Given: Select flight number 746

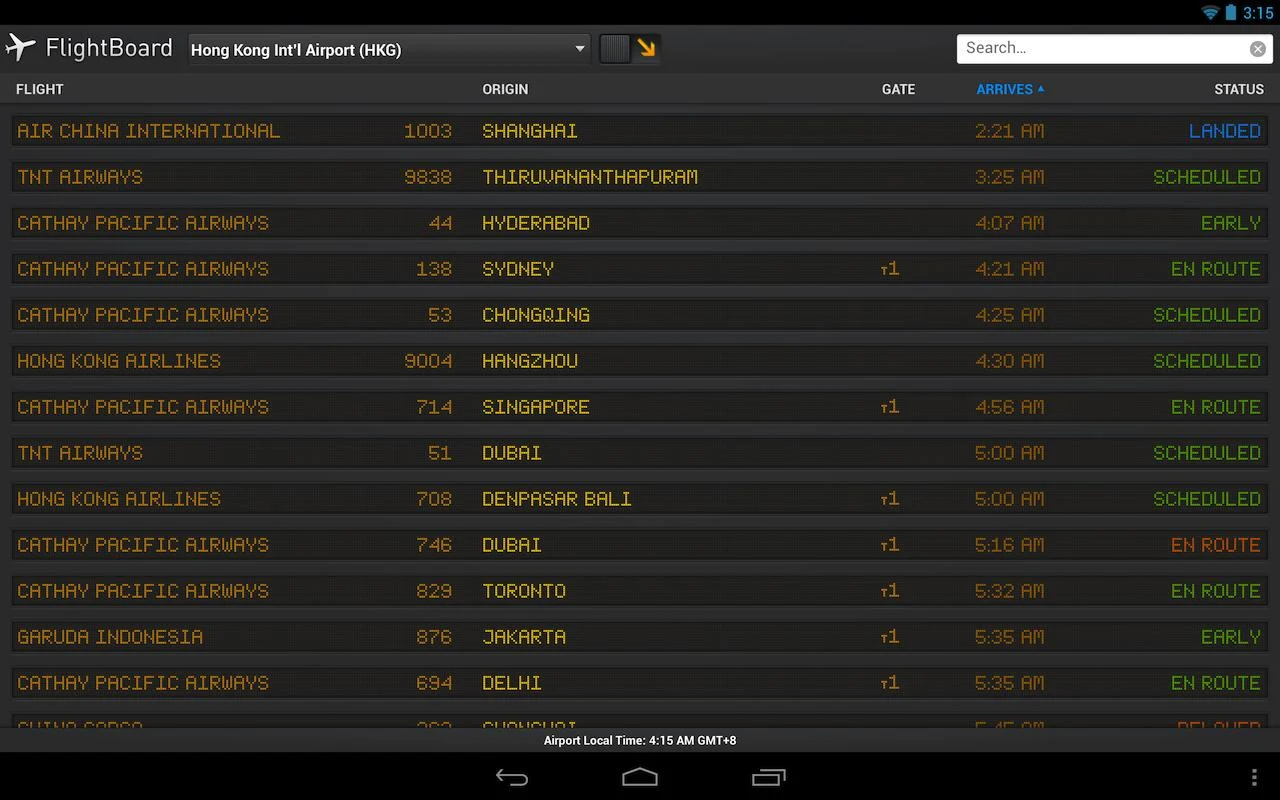Looking at the screenshot, I should pos(434,545).
